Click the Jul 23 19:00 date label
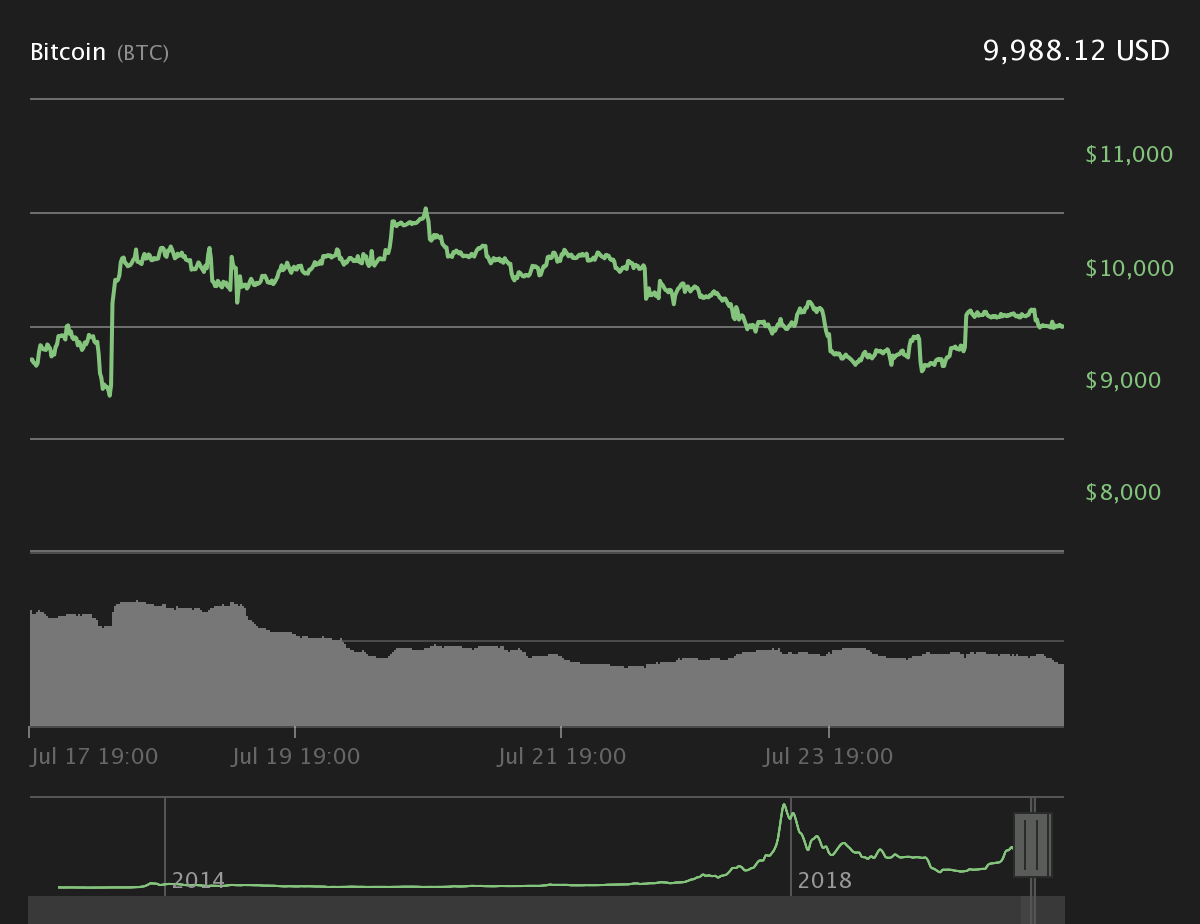 [x=828, y=756]
